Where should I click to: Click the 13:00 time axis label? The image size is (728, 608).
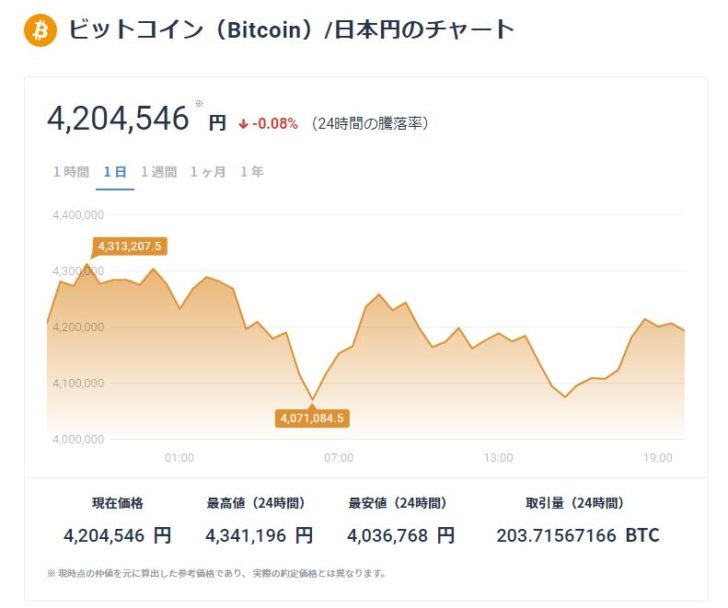pyautogui.click(x=498, y=457)
